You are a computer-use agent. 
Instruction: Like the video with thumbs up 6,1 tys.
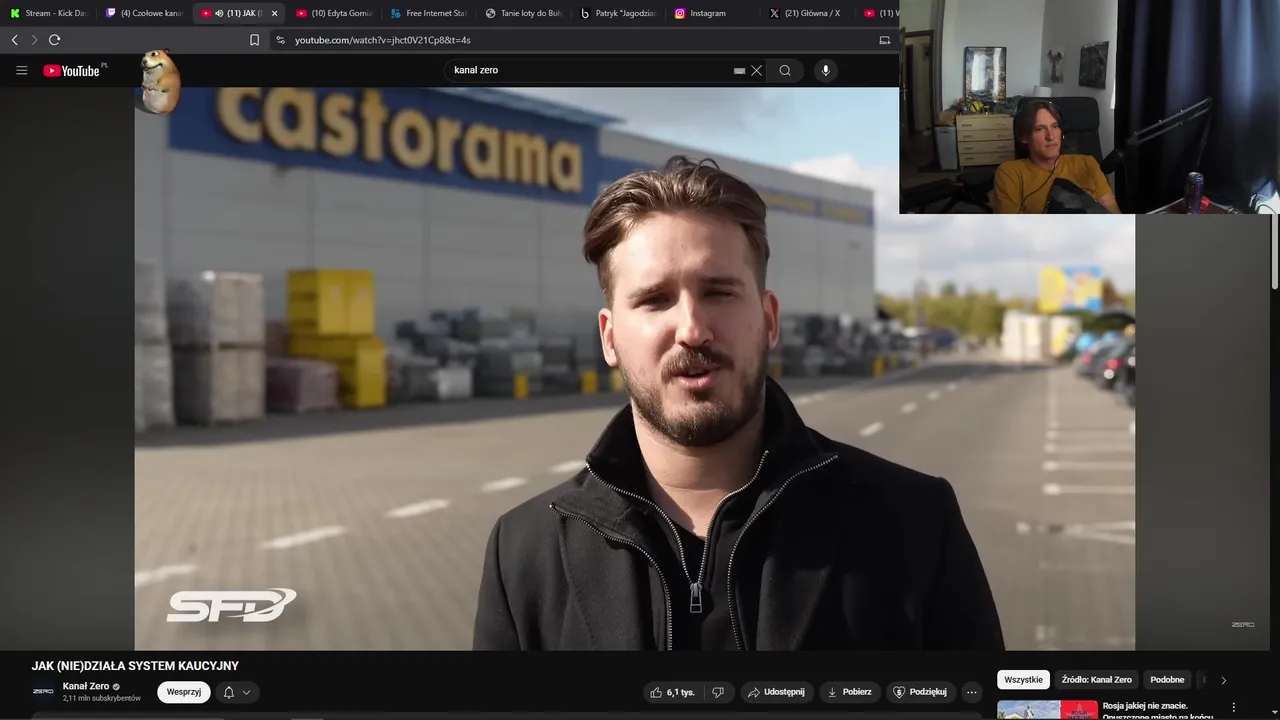672,692
